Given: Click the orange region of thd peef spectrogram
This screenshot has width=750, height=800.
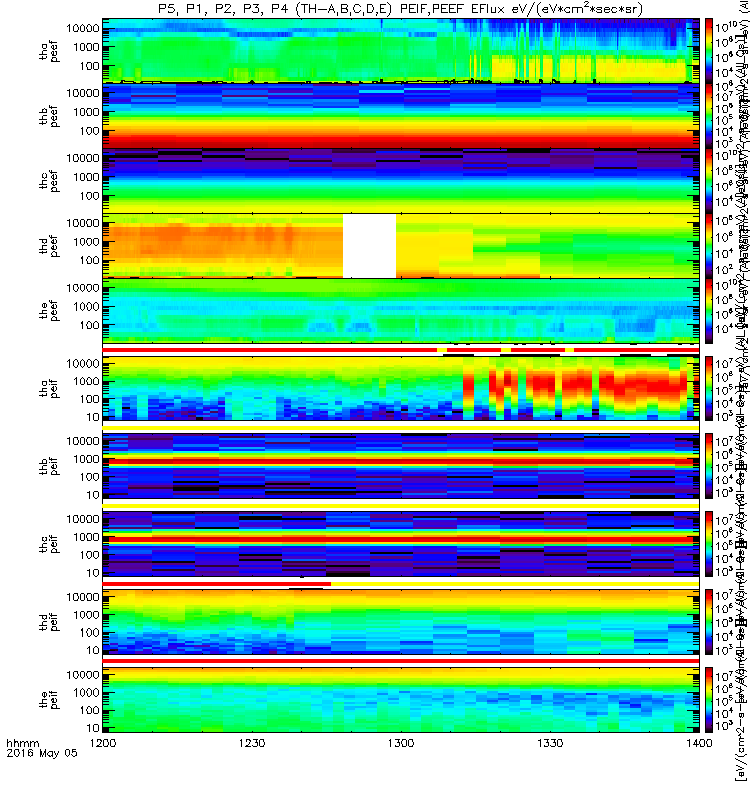Looking at the screenshot, I should click(x=222, y=244).
